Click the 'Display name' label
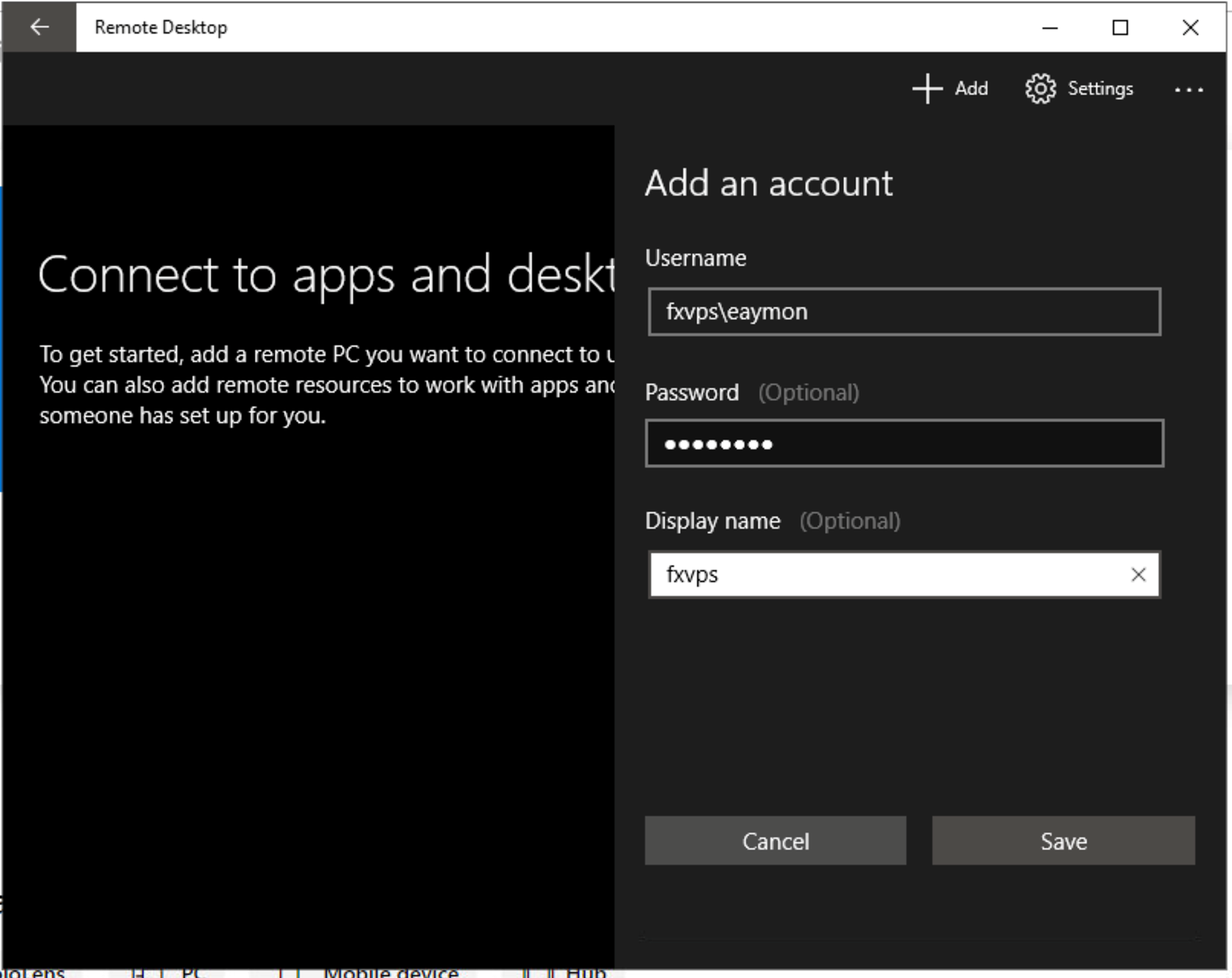This screenshot has height=978, width=1232. tap(712, 521)
